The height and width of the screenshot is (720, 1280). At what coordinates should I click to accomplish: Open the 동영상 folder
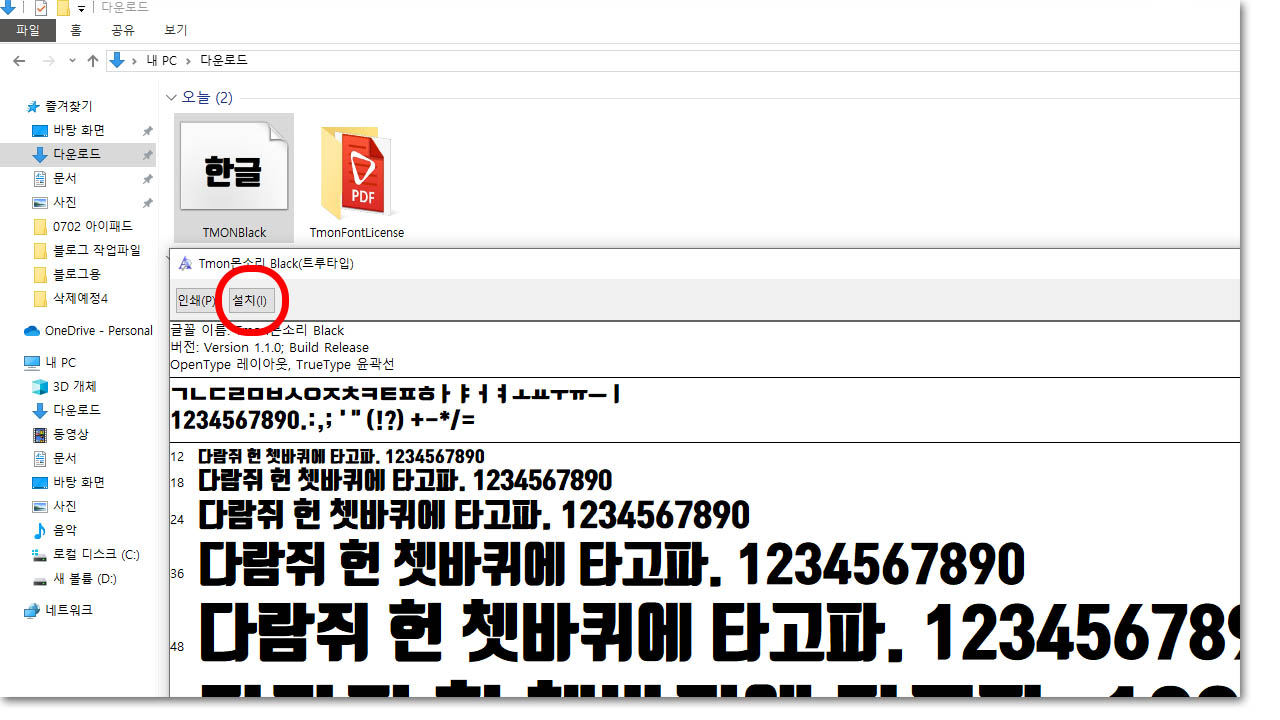coord(71,434)
